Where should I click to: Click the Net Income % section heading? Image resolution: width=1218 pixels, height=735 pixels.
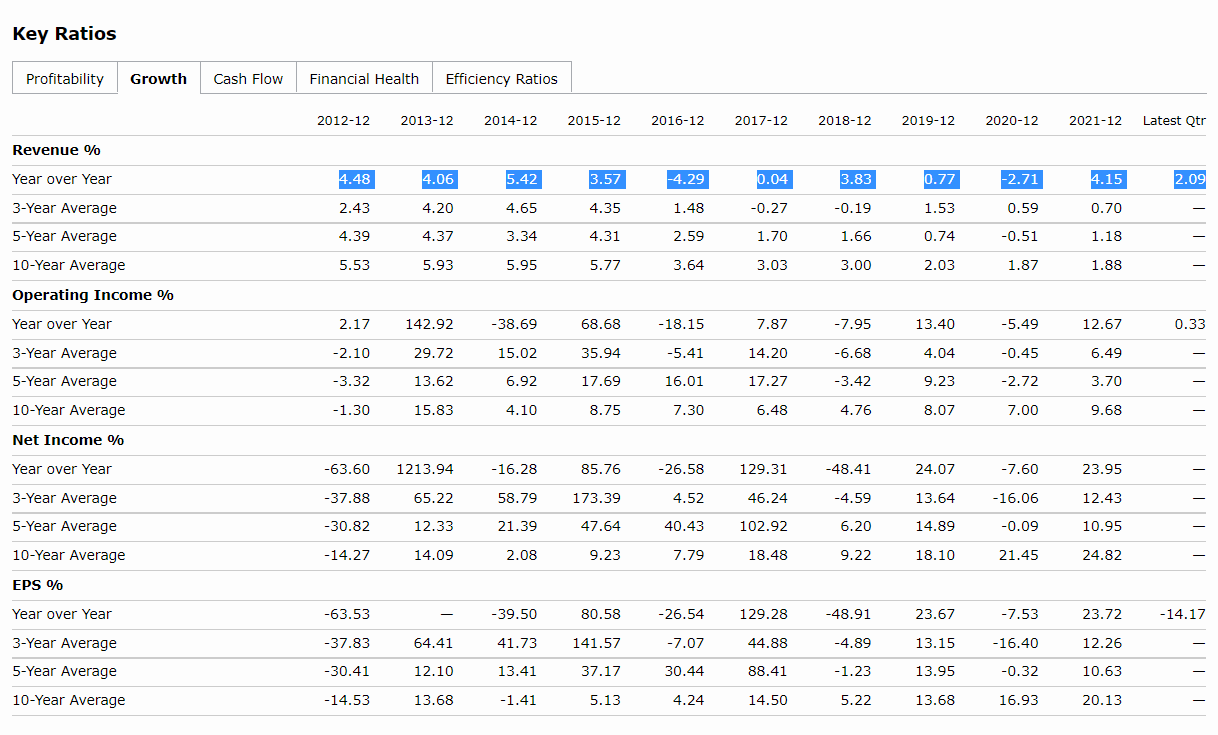(x=68, y=440)
